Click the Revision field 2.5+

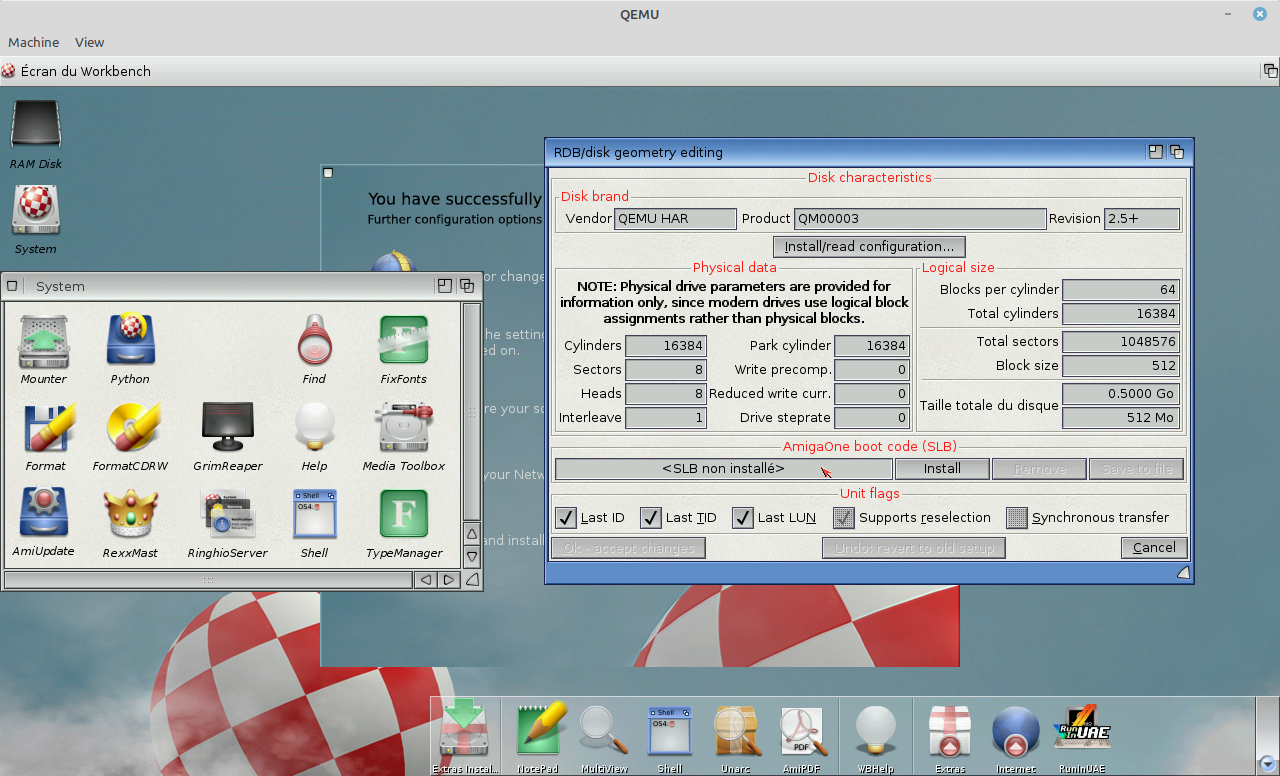pyautogui.click(x=1142, y=218)
